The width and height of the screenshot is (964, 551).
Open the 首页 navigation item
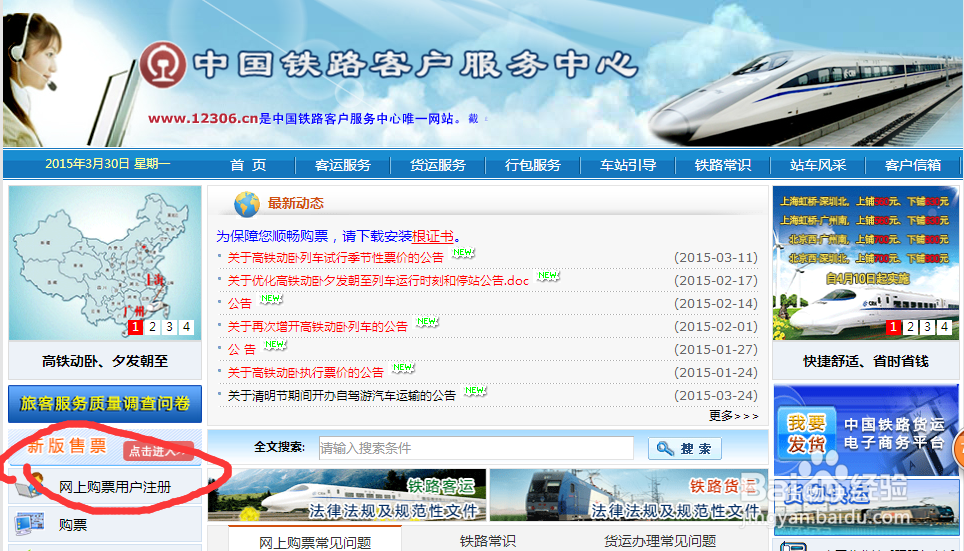[248, 165]
